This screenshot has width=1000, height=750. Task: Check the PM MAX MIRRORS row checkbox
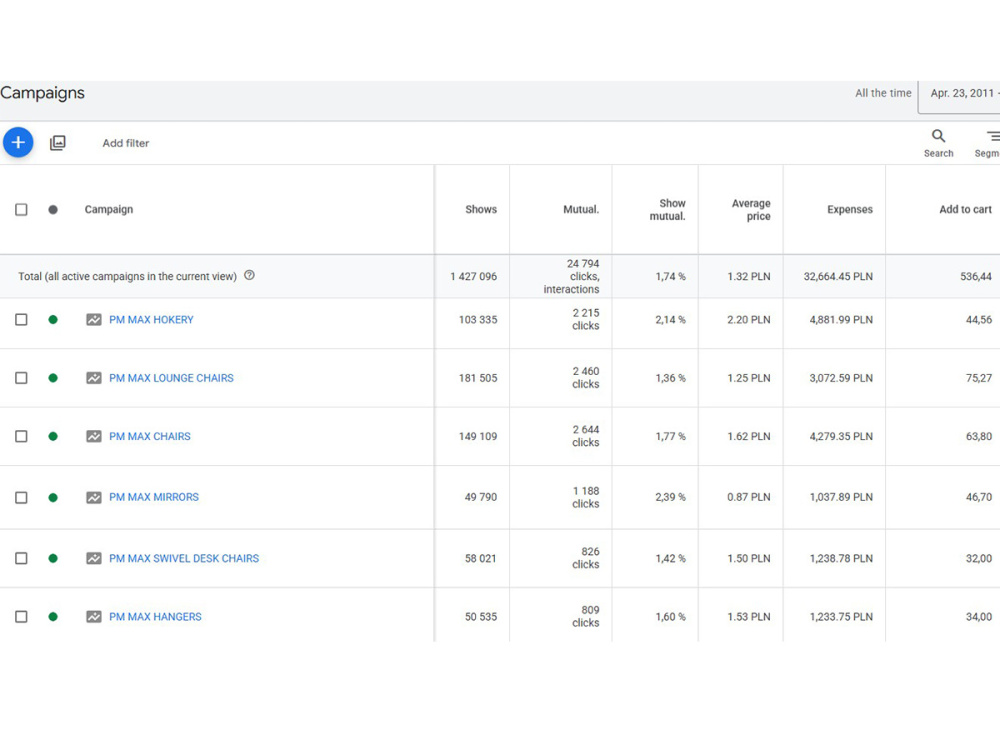[21, 497]
